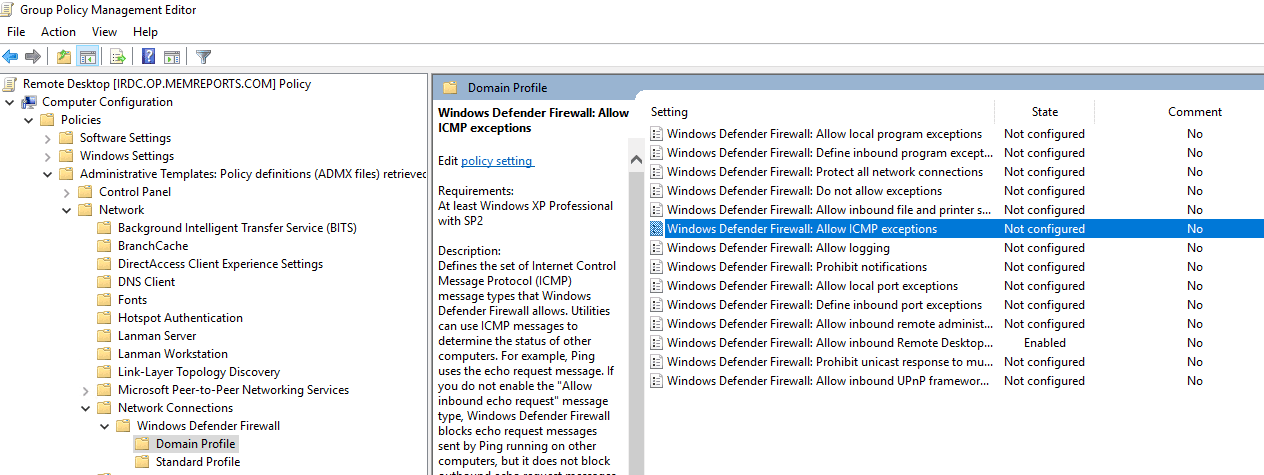Toggle the Show/Hide Action Pane icon

point(172,56)
